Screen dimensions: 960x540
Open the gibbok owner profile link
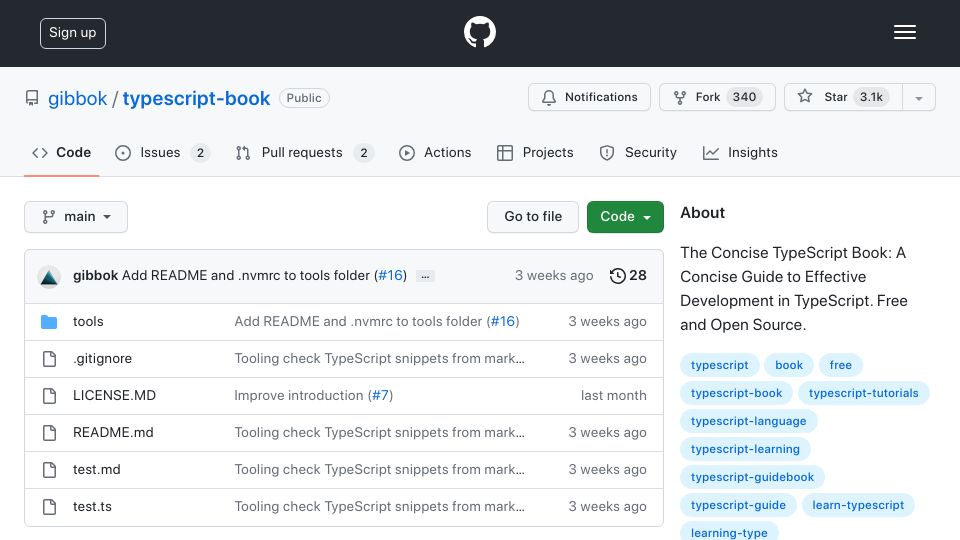coord(78,99)
